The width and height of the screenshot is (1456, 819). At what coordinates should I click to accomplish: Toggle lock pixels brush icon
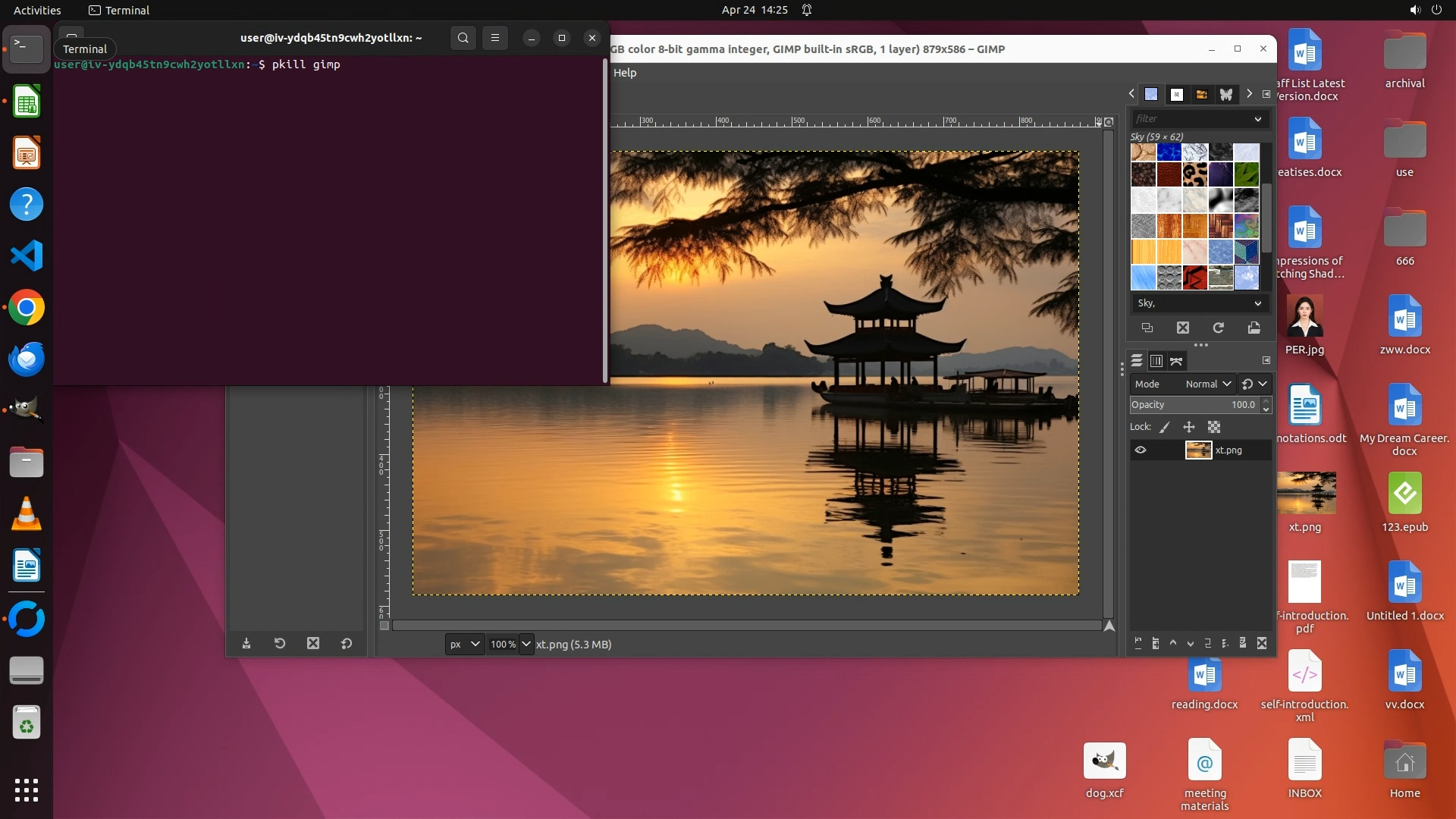1165,427
